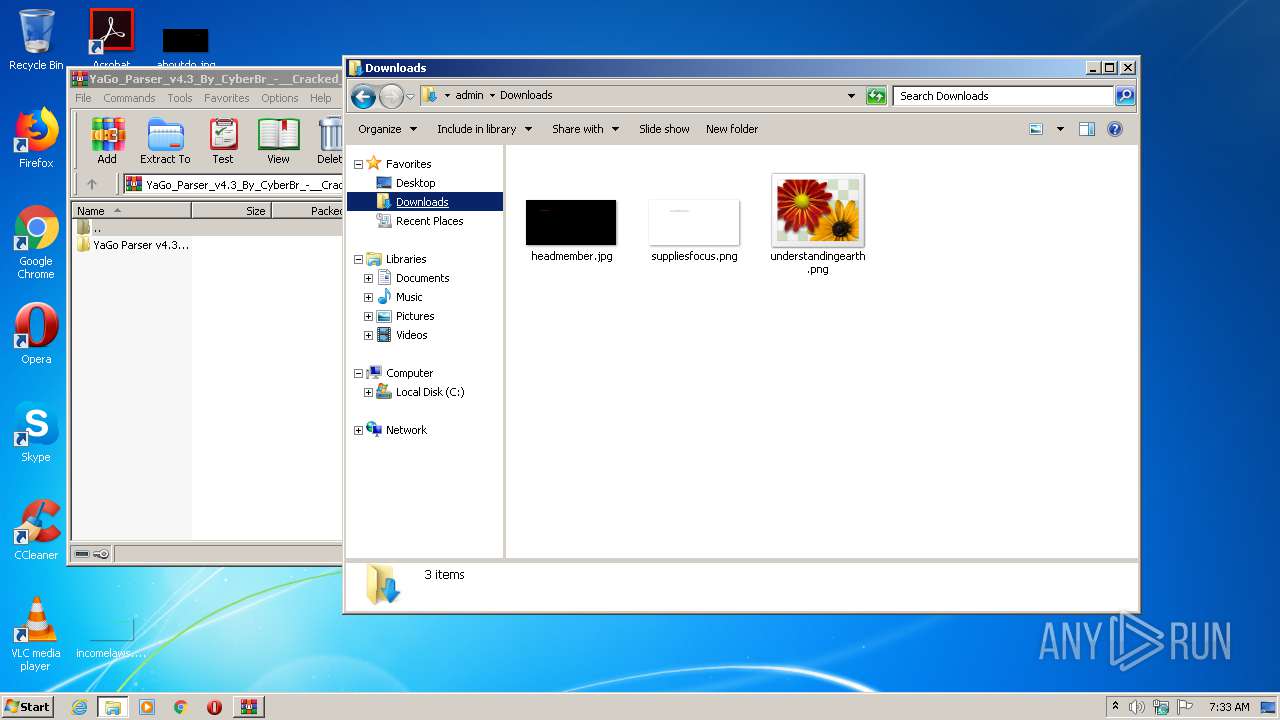The width and height of the screenshot is (1280, 720).
Task: Select Skype desktop shortcut
Action: click(36, 432)
